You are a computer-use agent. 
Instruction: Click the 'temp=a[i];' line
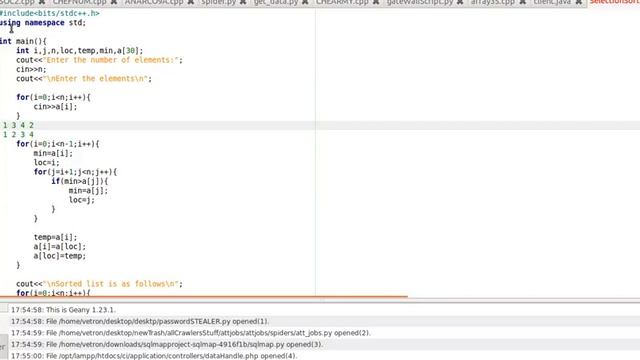point(55,237)
